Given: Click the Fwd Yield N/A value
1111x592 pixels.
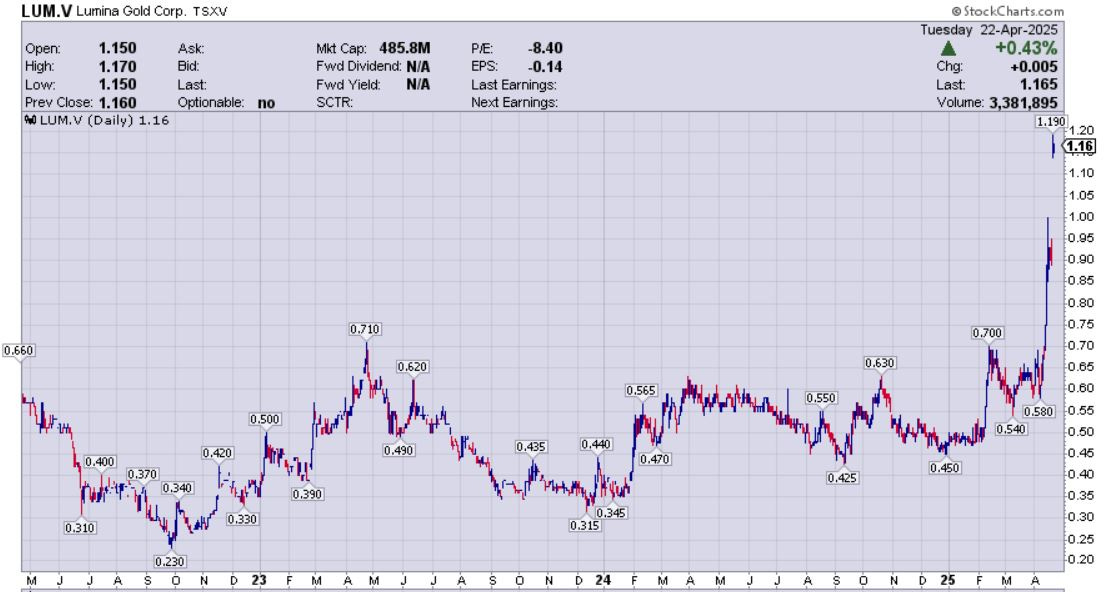Looking at the screenshot, I should (418, 84).
